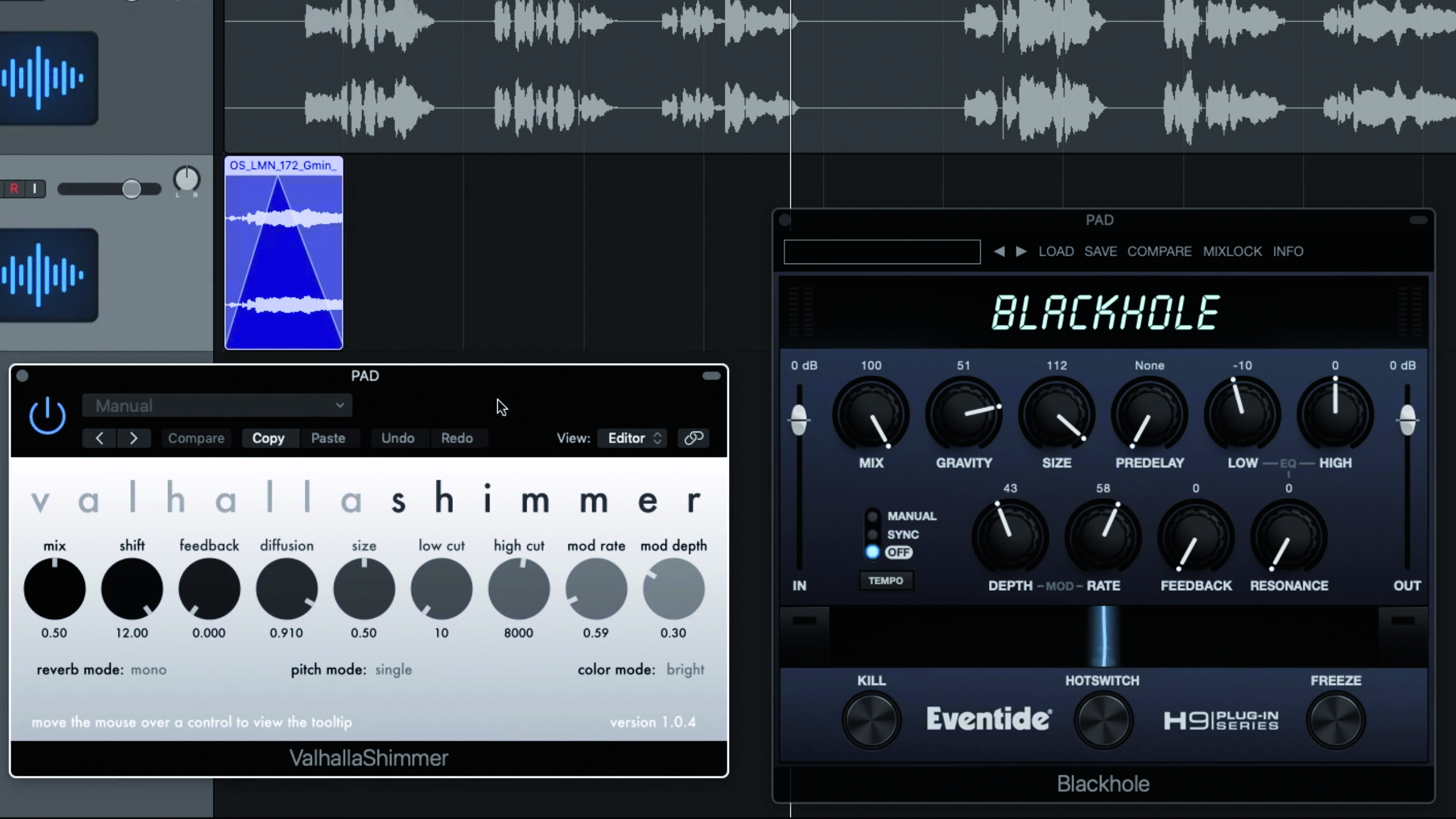Click the mod depth knob
1456x819 pixels.
[673, 588]
